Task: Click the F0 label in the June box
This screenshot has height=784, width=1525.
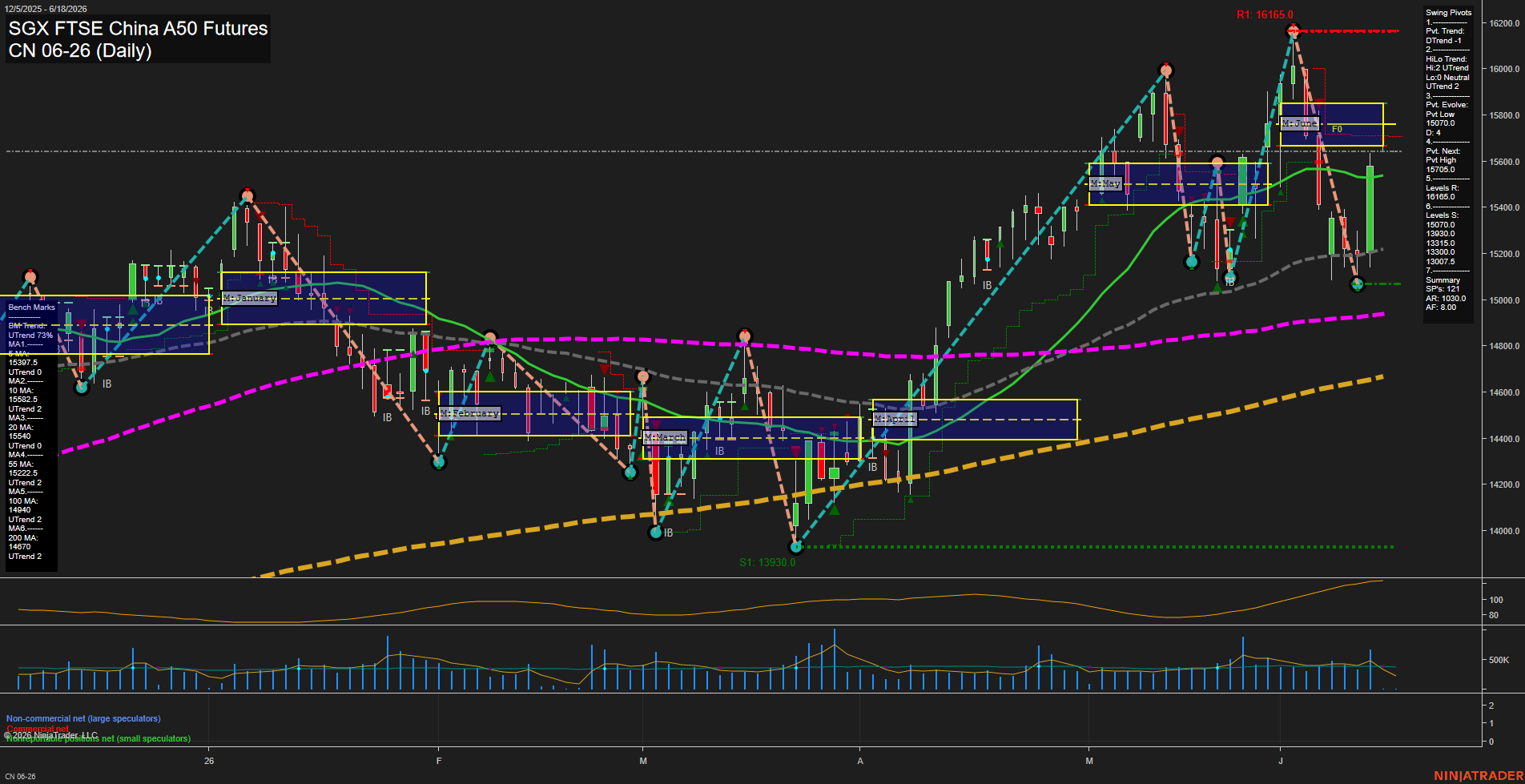Action: coord(1337,129)
